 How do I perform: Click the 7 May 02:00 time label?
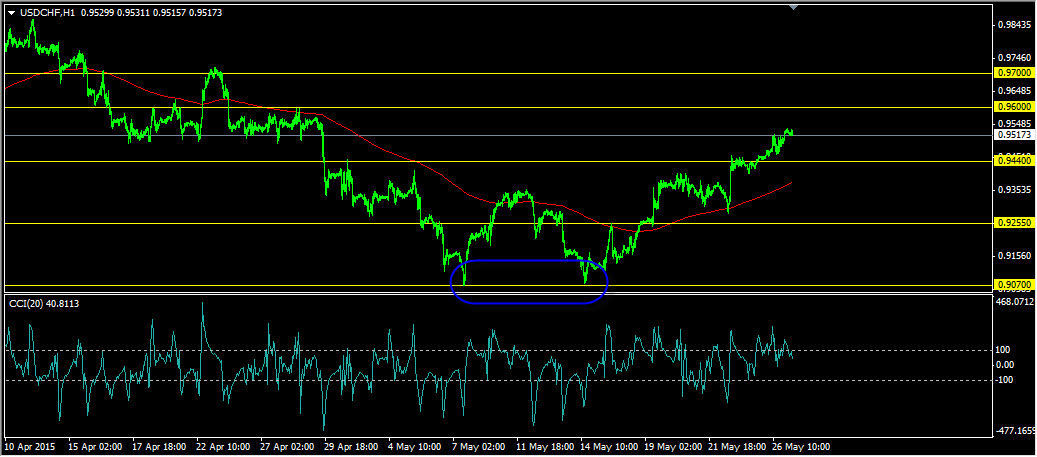point(479,446)
